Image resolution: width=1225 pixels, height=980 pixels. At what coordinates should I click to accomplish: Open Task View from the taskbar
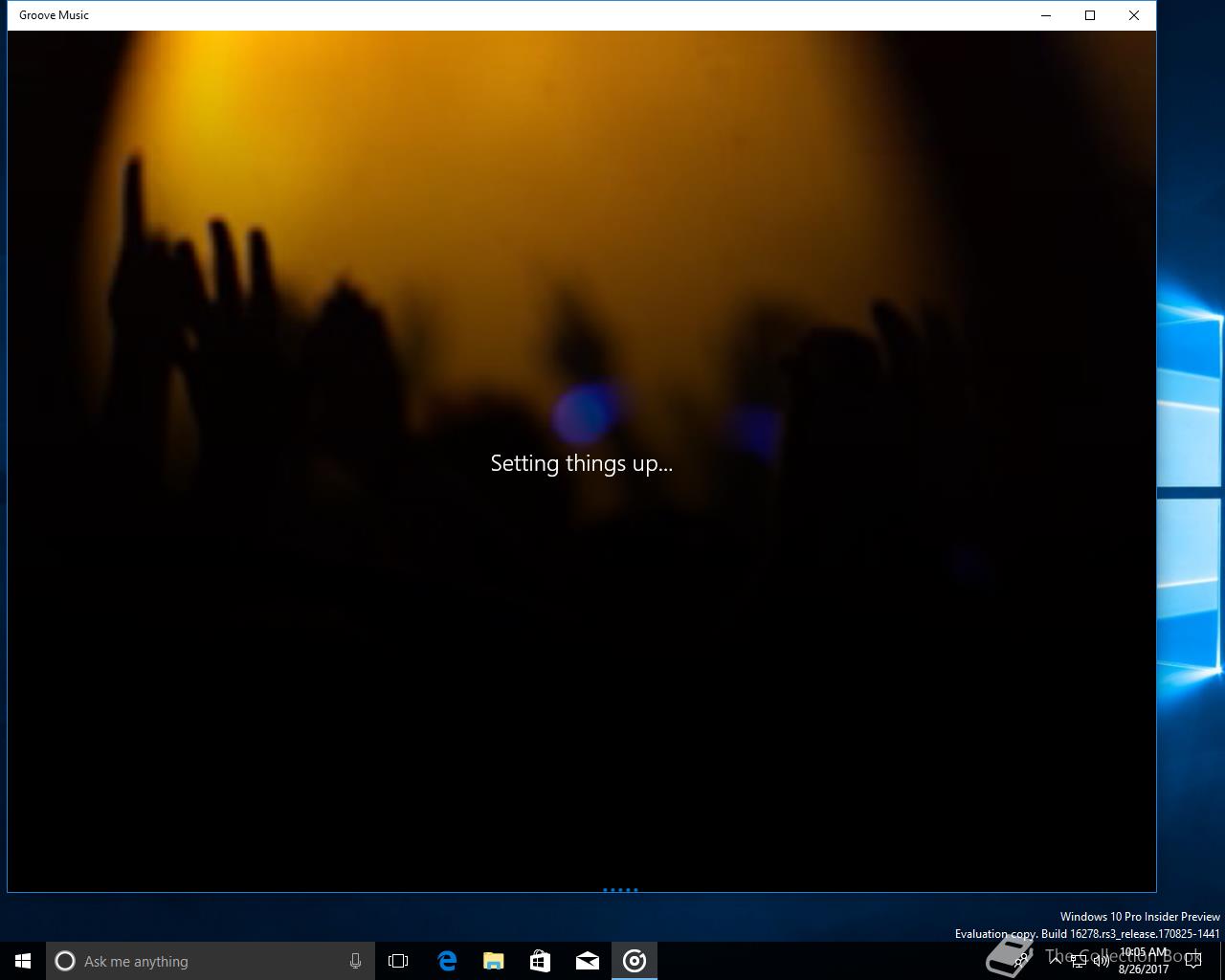[x=398, y=961]
